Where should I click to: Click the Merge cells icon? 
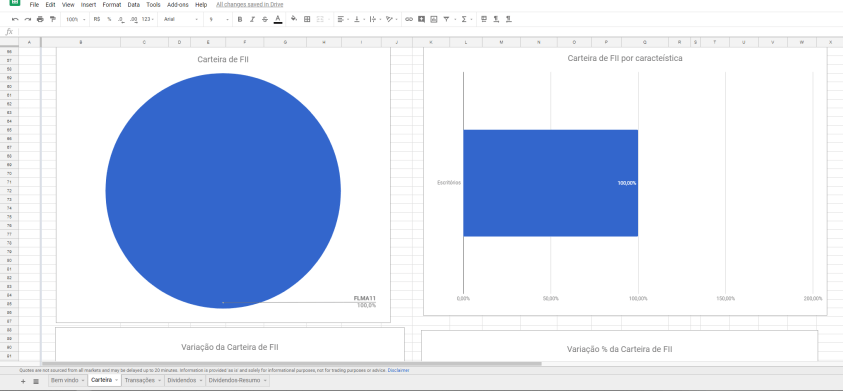pos(320,19)
